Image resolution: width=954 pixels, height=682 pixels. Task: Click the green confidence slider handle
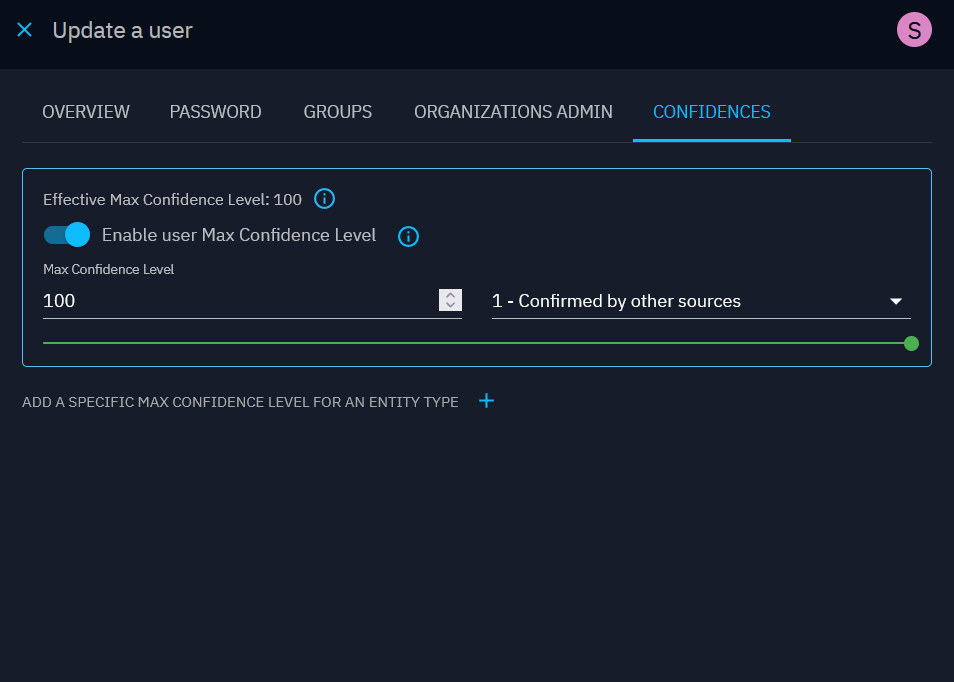click(x=911, y=343)
